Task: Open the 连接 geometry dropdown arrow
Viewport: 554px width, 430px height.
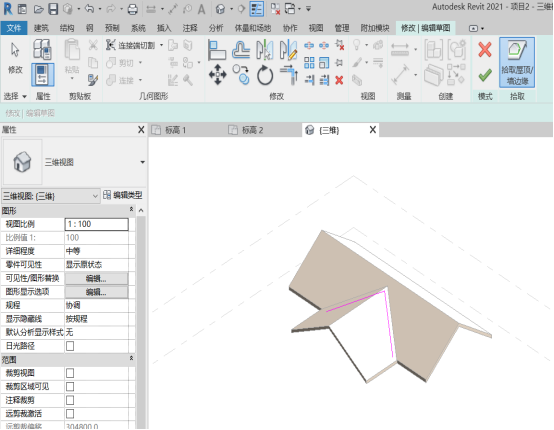Action: 140,80
